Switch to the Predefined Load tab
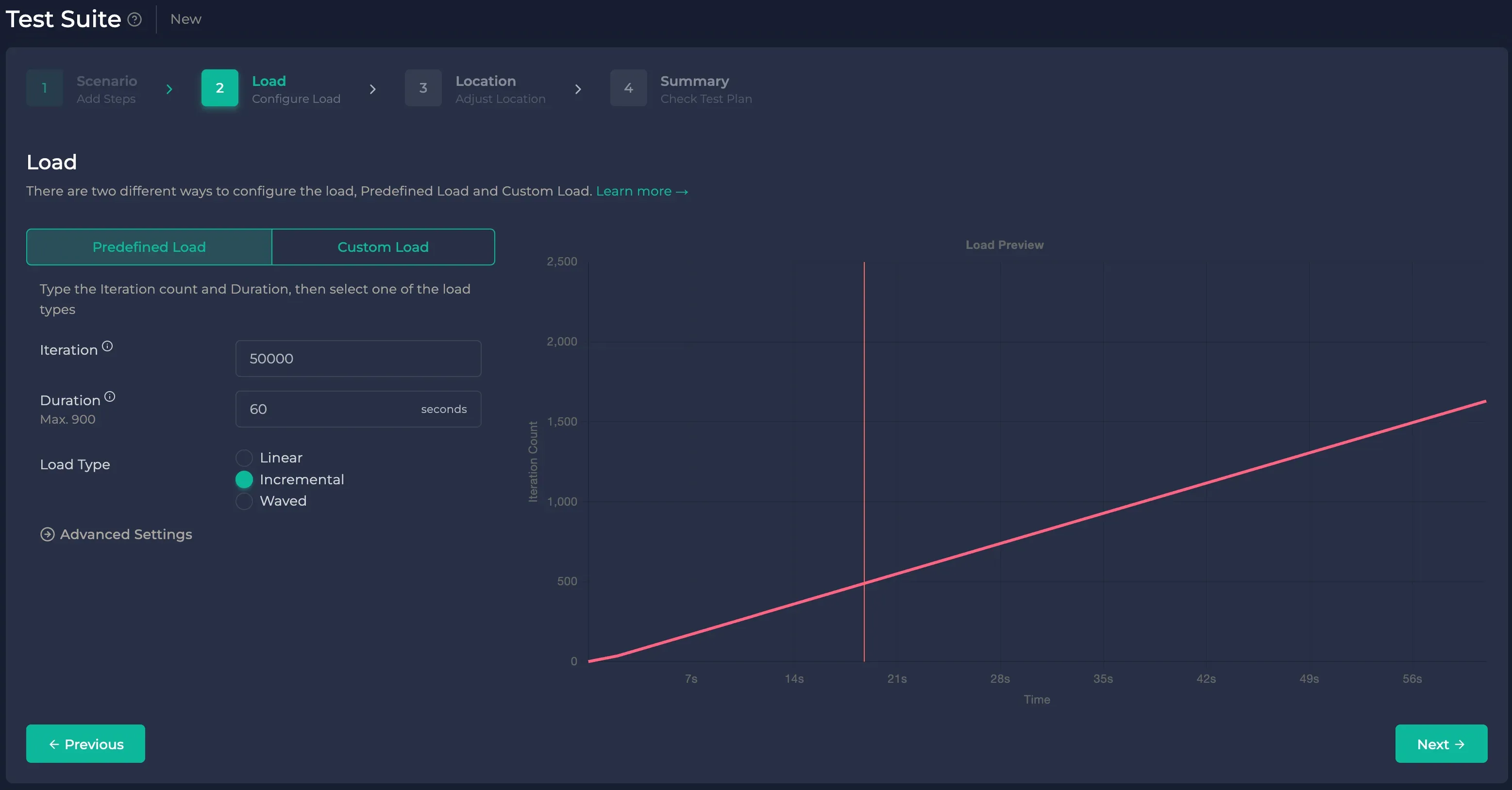The height and width of the screenshot is (790, 1512). pos(149,247)
